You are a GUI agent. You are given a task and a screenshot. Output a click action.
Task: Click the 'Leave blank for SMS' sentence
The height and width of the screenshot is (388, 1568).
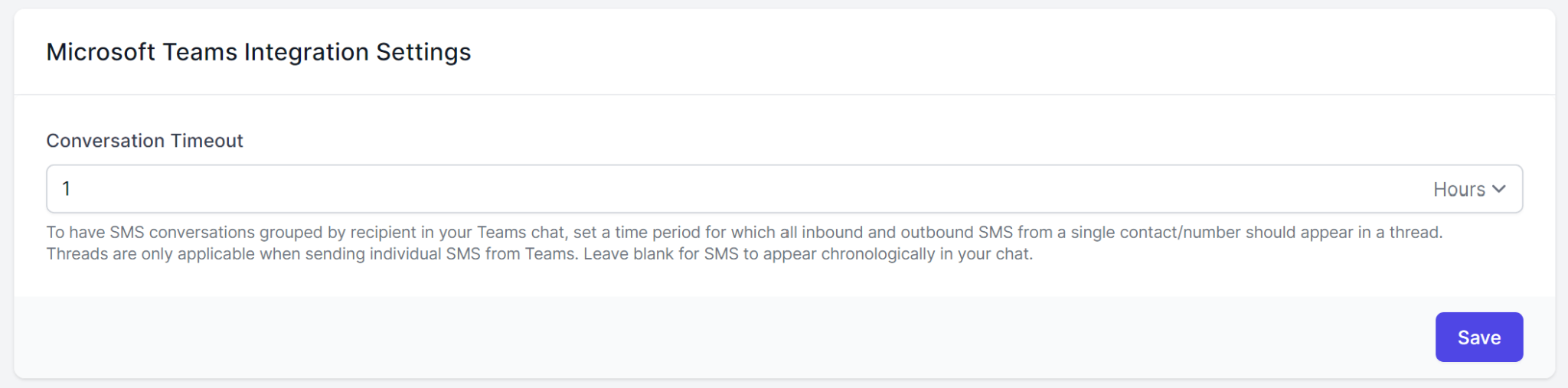tap(808, 254)
